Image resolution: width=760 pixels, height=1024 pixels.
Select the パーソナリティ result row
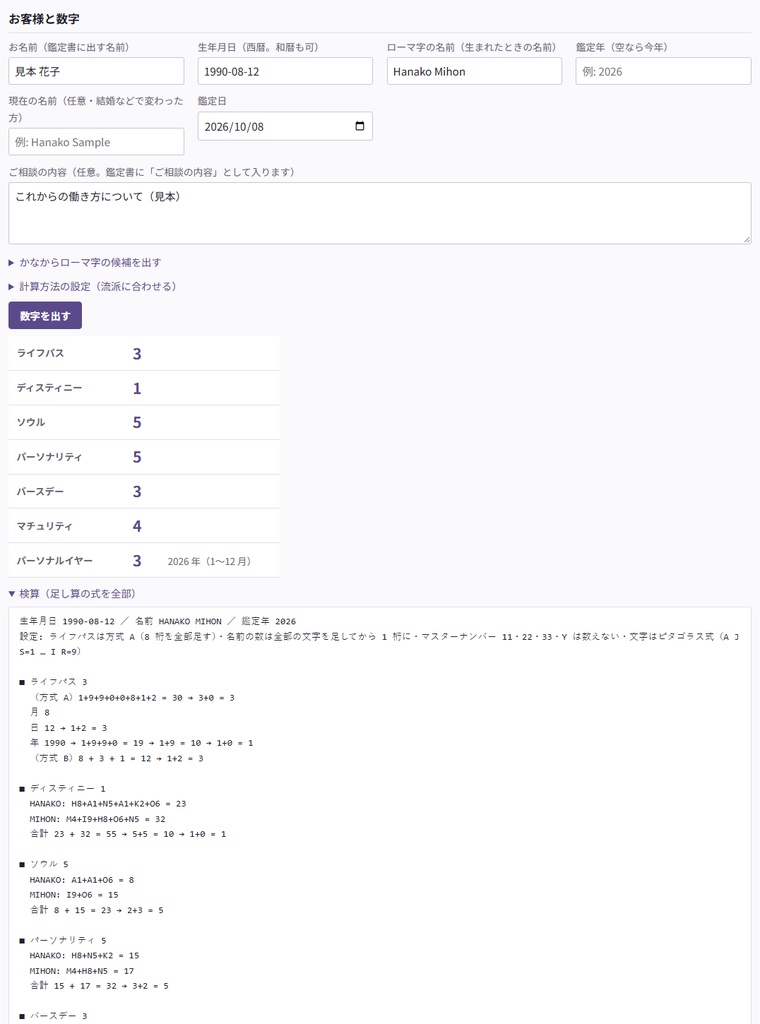pyautogui.click(x=144, y=457)
